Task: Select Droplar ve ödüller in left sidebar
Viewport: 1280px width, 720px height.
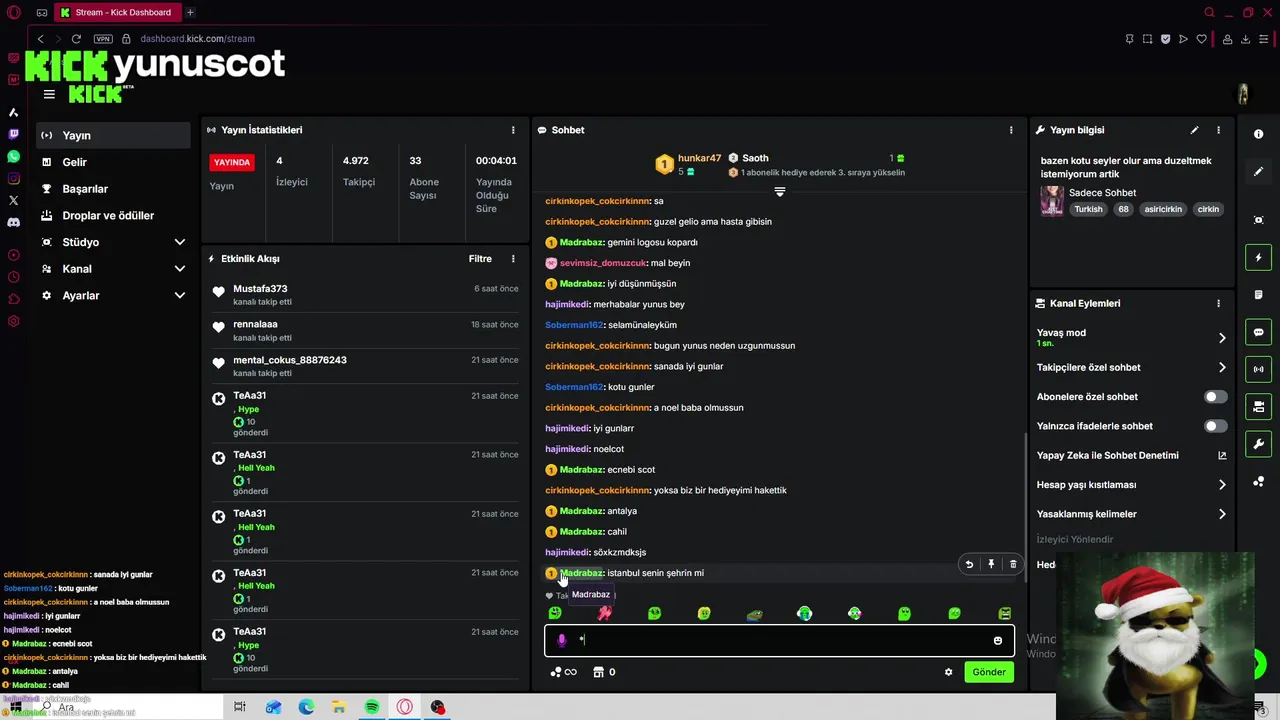Action: [x=113, y=215]
